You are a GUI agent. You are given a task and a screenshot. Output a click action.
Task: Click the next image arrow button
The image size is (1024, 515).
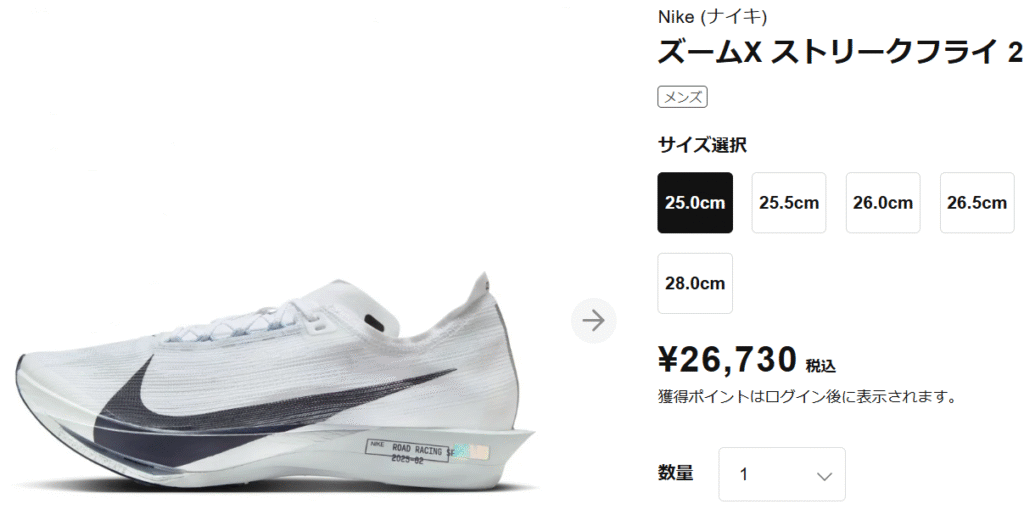pos(594,320)
